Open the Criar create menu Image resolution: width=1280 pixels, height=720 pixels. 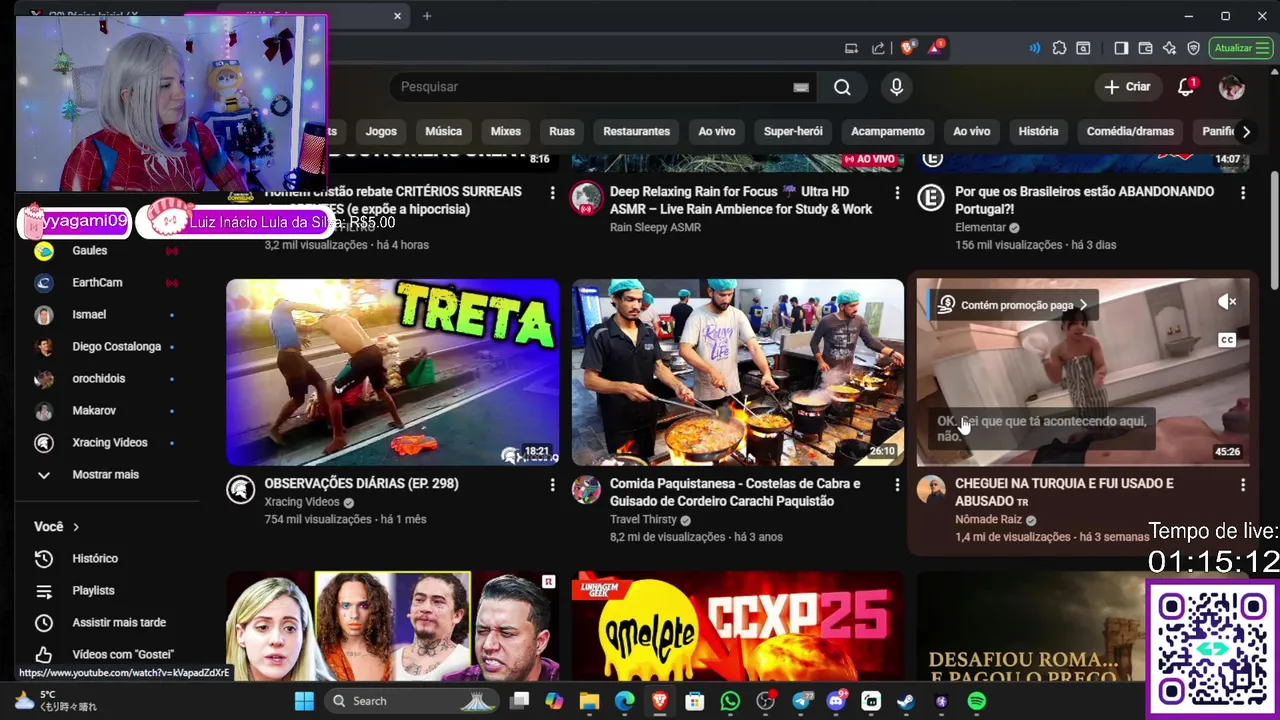[1127, 87]
